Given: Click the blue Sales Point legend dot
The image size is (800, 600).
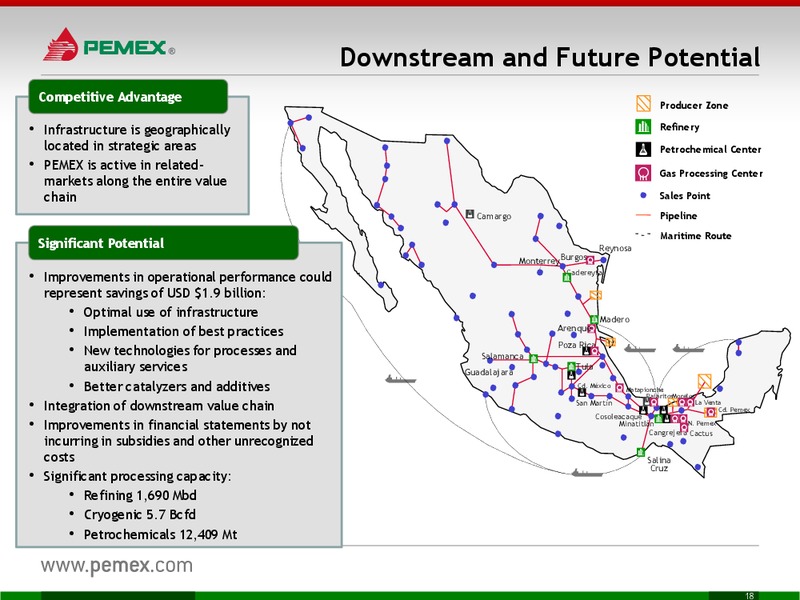Looking at the screenshot, I should (x=643, y=195).
